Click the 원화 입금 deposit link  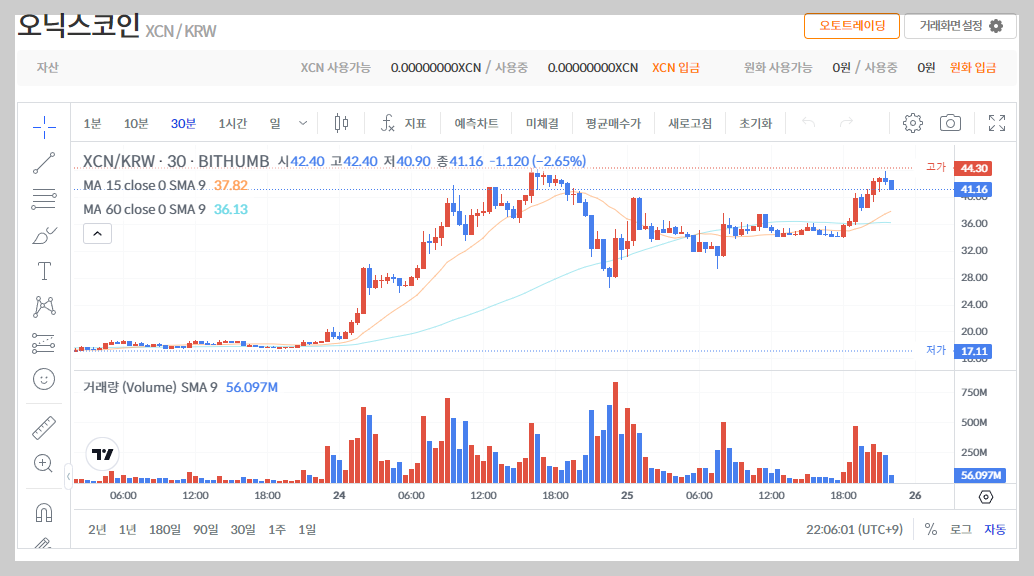tap(973, 67)
